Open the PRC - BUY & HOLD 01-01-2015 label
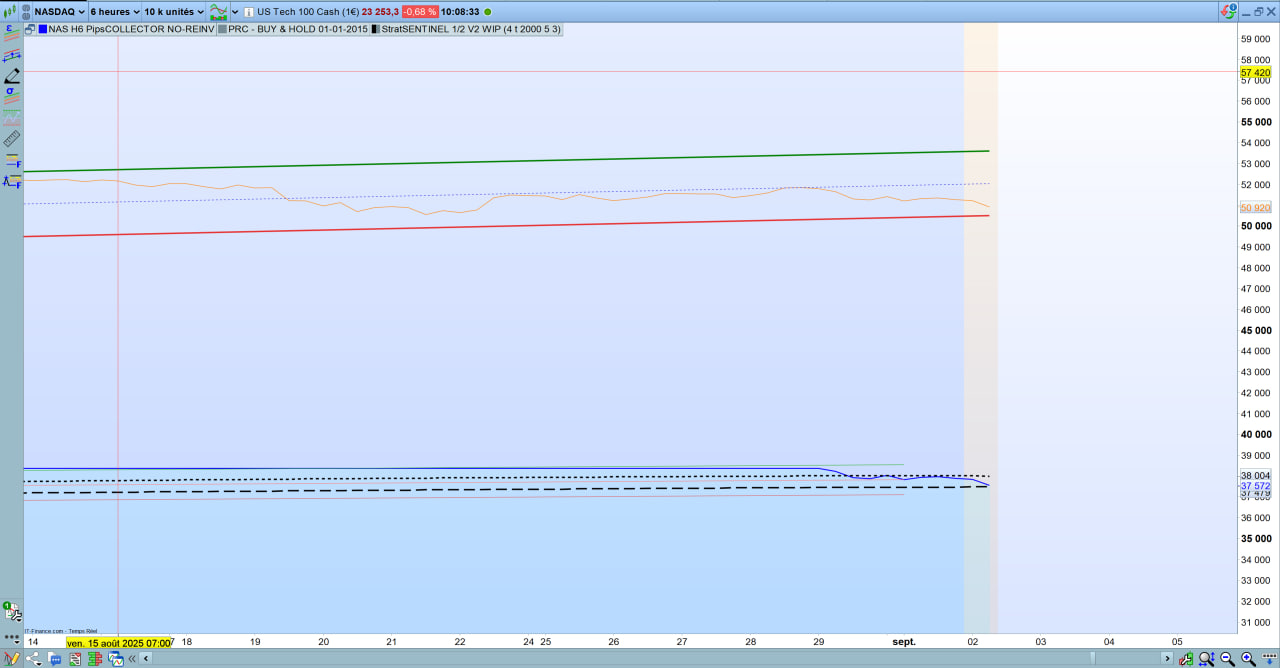 point(298,29)
